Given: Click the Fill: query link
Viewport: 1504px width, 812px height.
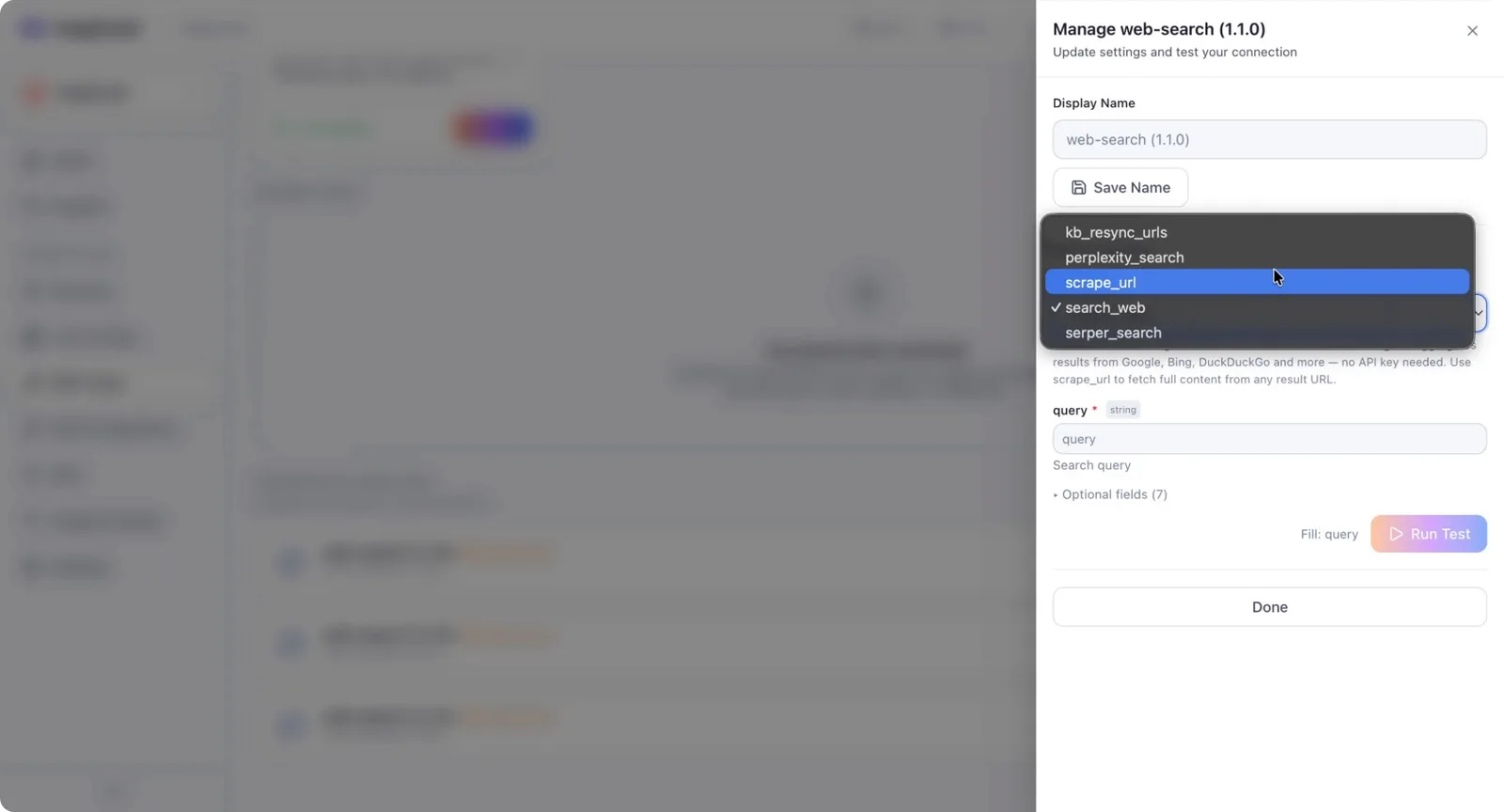Looking at the screenshot, I should click(x=1329, y=534).
